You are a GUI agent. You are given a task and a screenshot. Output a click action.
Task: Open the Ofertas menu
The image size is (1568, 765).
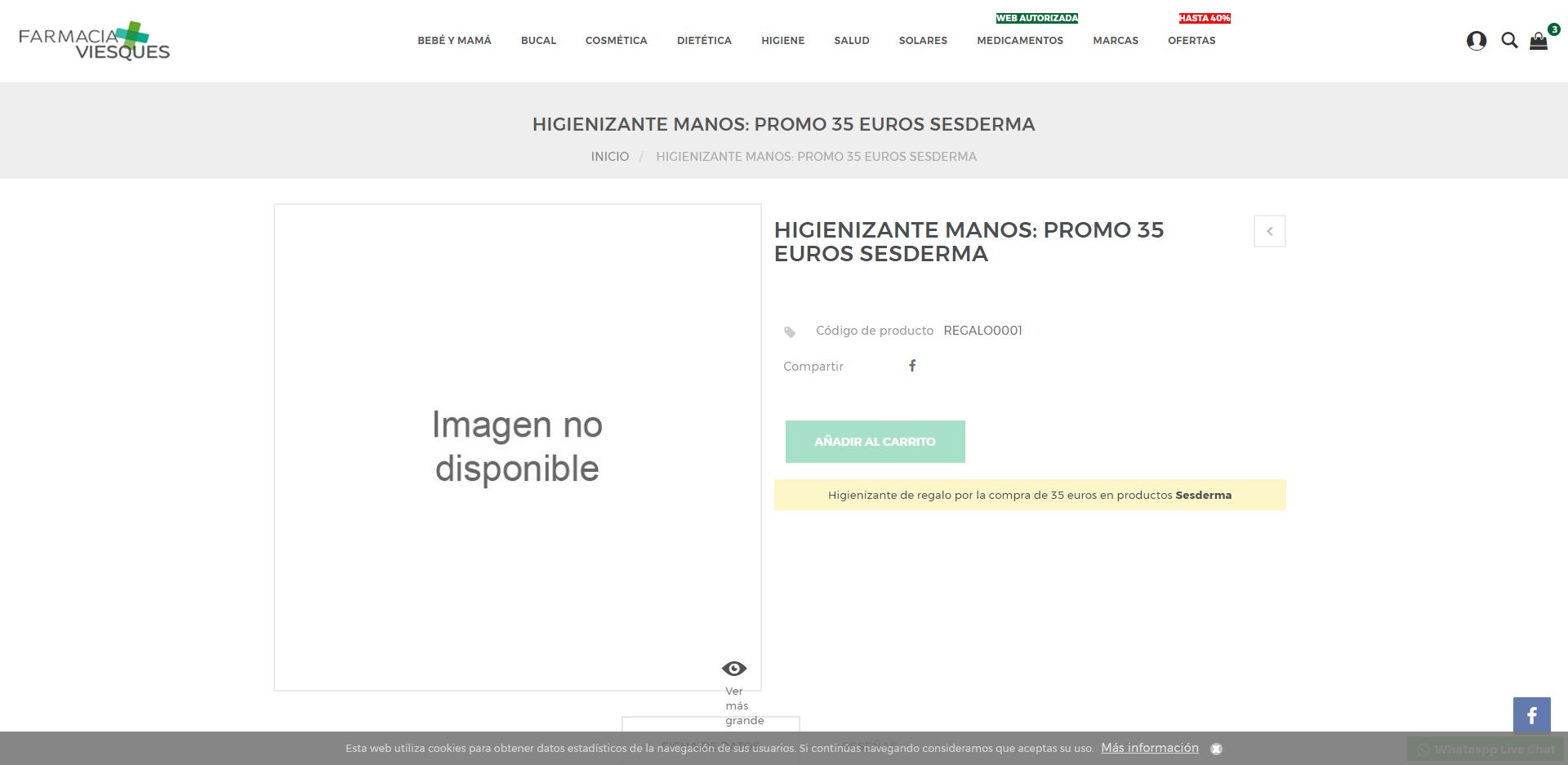pos(1192,41)
